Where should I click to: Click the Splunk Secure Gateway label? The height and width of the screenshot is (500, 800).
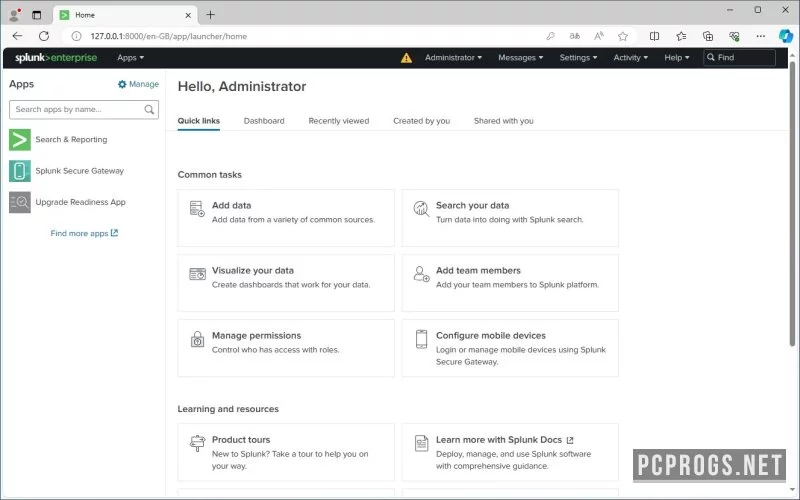point(80,171)
